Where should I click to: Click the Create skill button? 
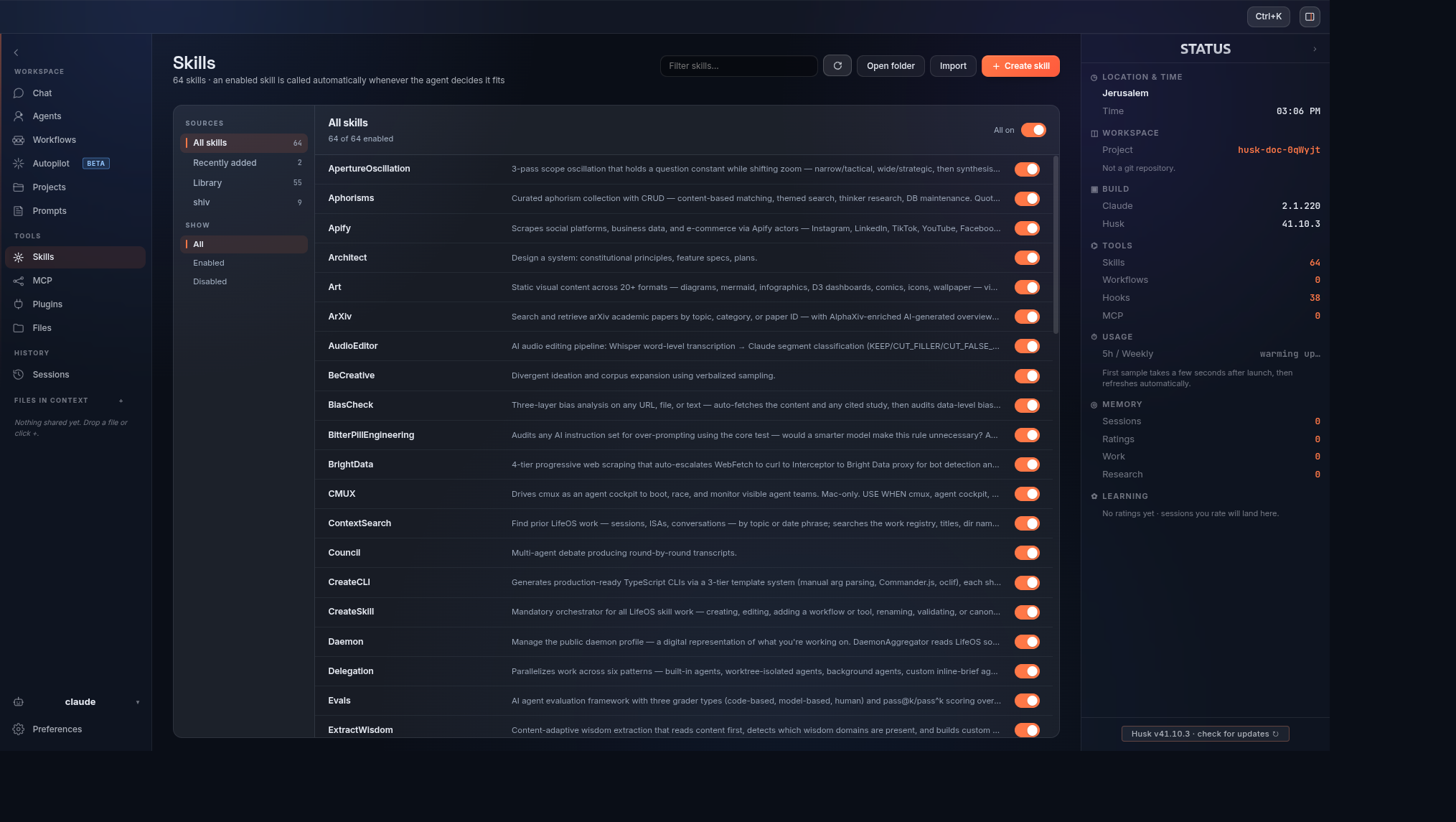tap(1020, 66)
